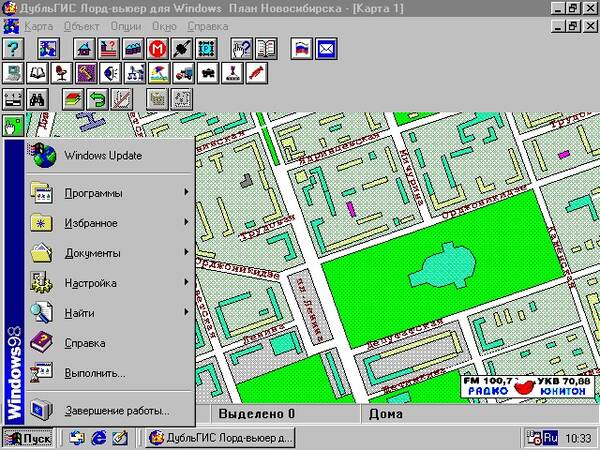The height and width of the screenshot is (450, 600).
Task: Select the map layers icon
Action: tap(73, 99)
